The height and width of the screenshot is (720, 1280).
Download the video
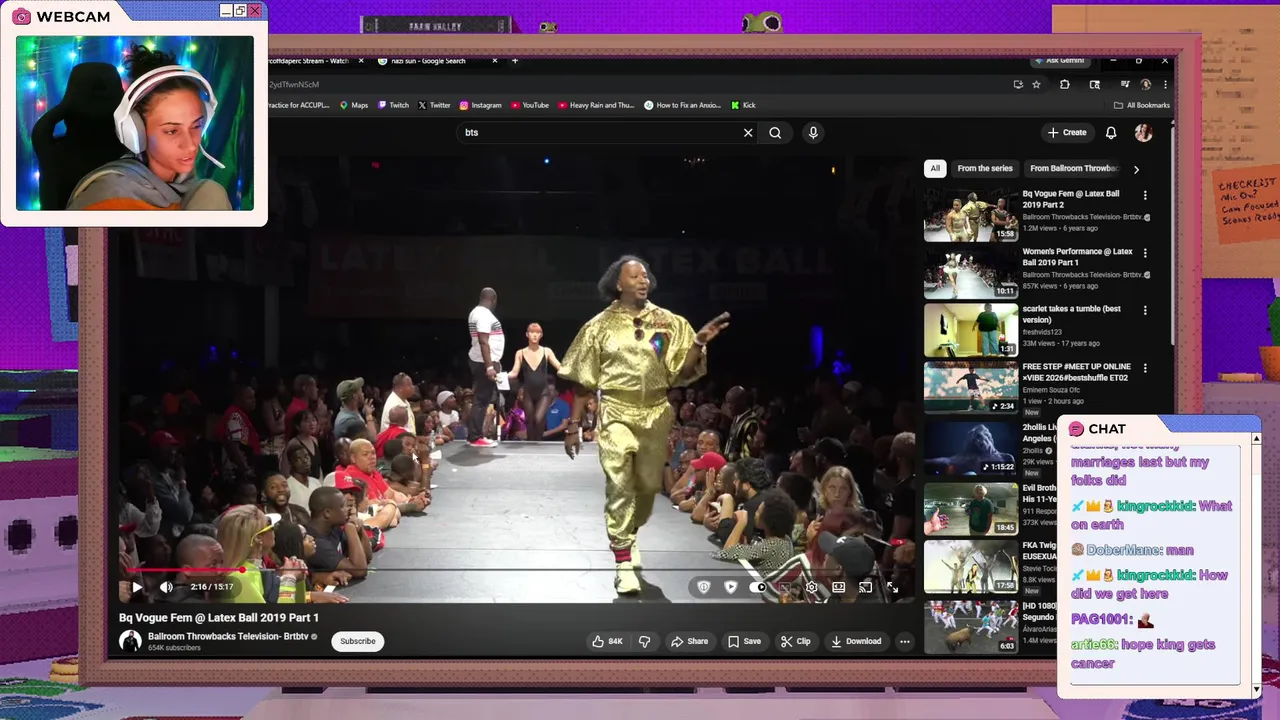click(x=856, y=641)
